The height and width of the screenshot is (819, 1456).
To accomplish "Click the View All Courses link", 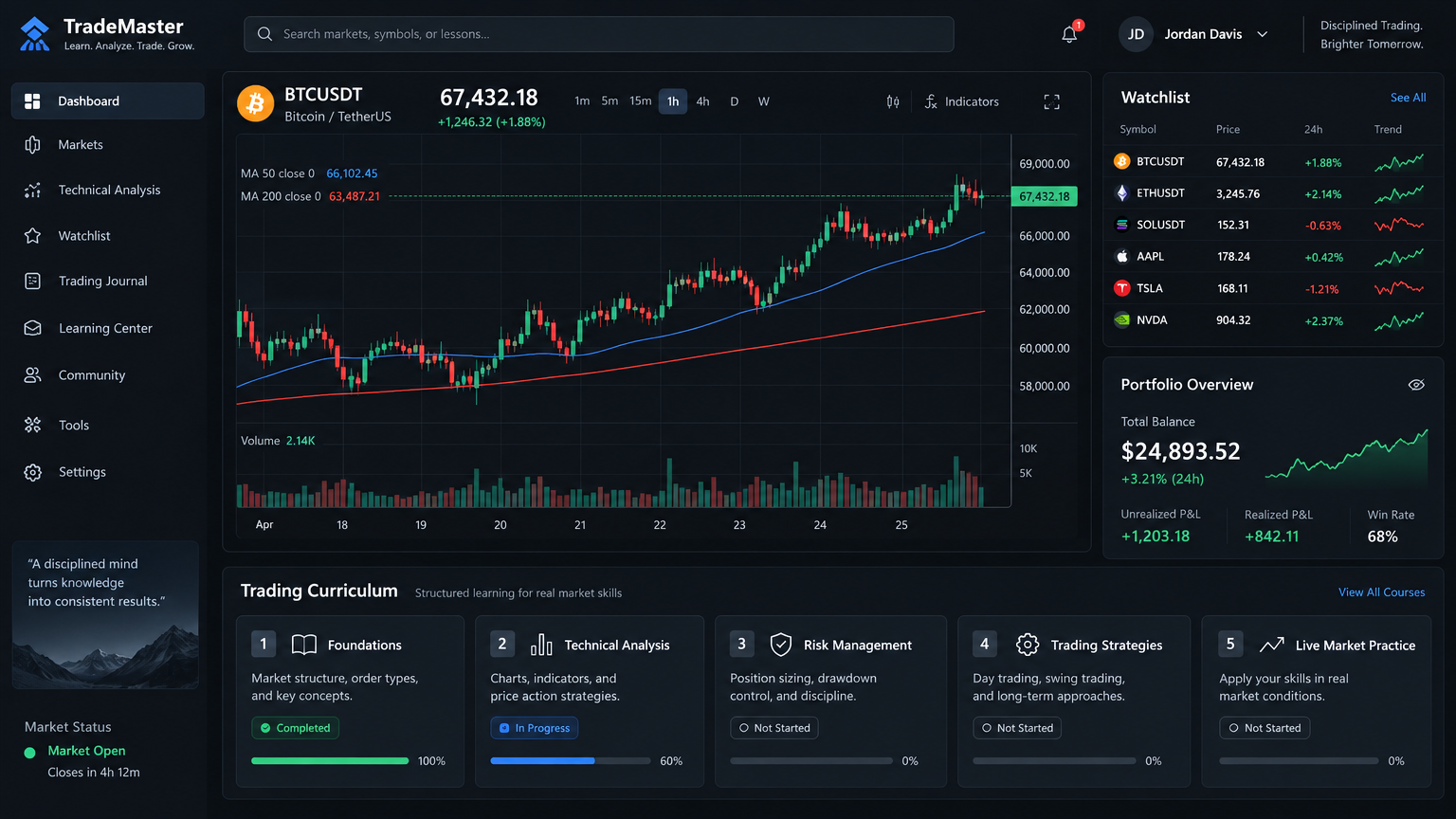I will (x=1381, y=592).
